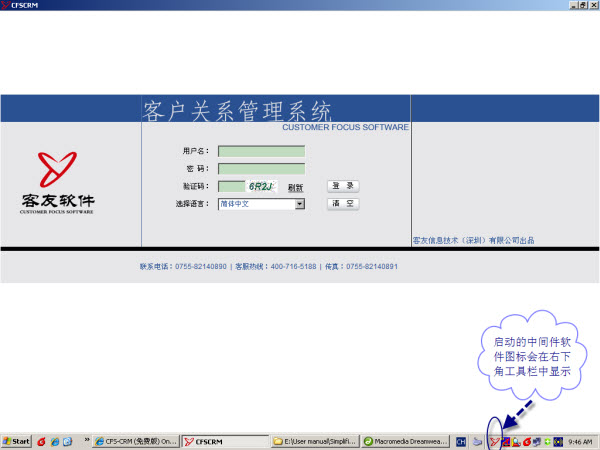Viewport: 600px width, 450px height.
Task: Click the 登录 login button
Action: [343, 186]
